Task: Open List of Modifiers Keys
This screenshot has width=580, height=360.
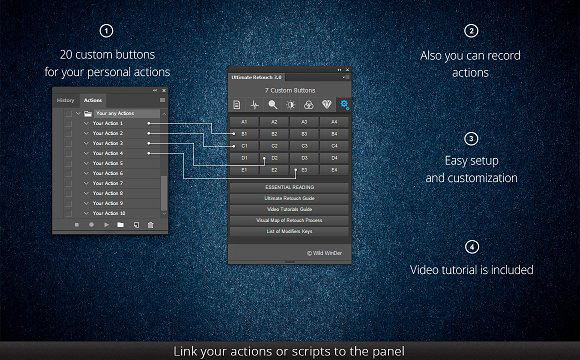Action: [289, 232]
